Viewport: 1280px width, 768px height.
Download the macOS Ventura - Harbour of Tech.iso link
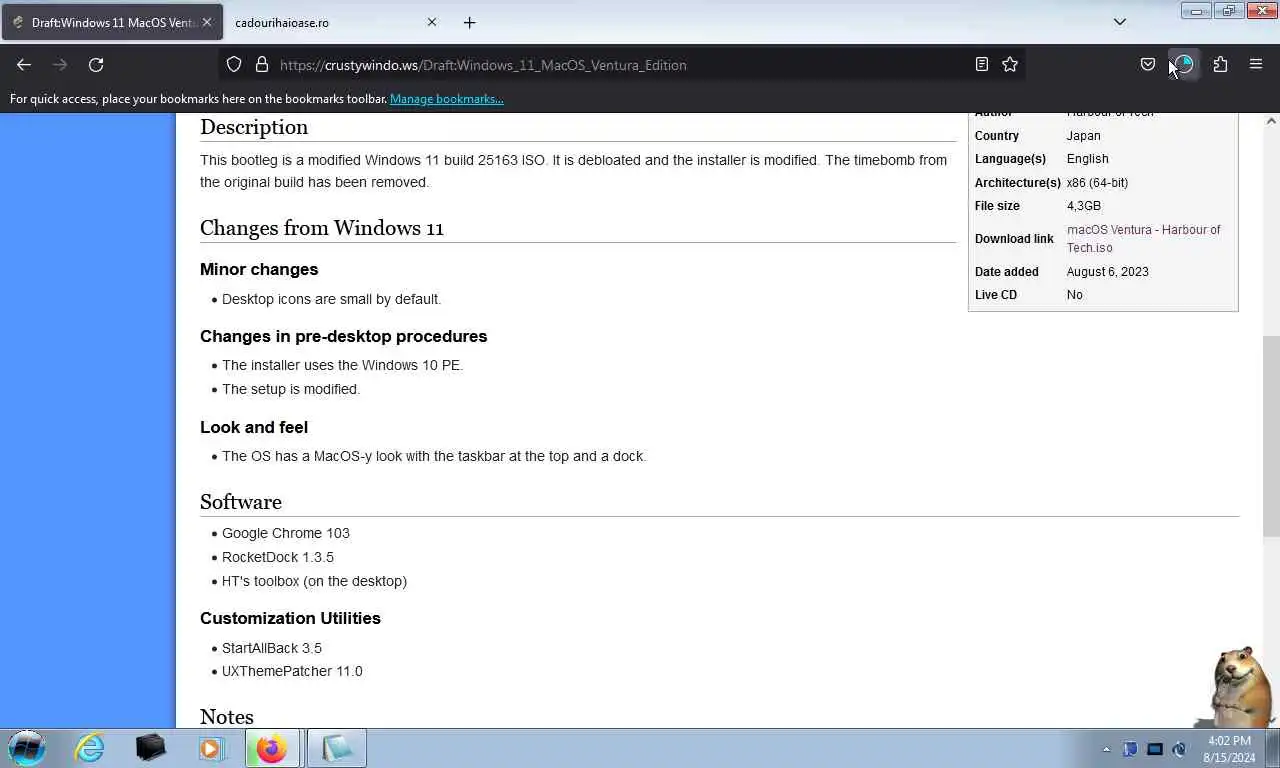click(1143, 239)
